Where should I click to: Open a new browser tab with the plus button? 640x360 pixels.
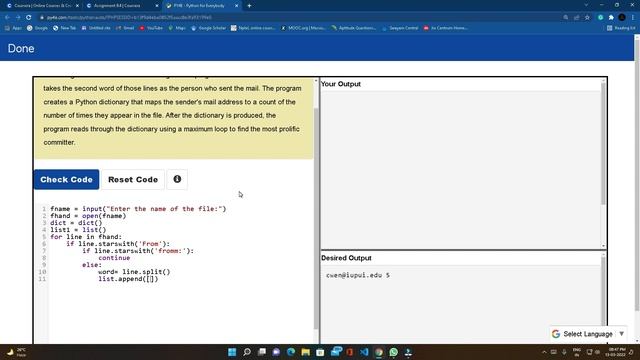coord(249,6)
